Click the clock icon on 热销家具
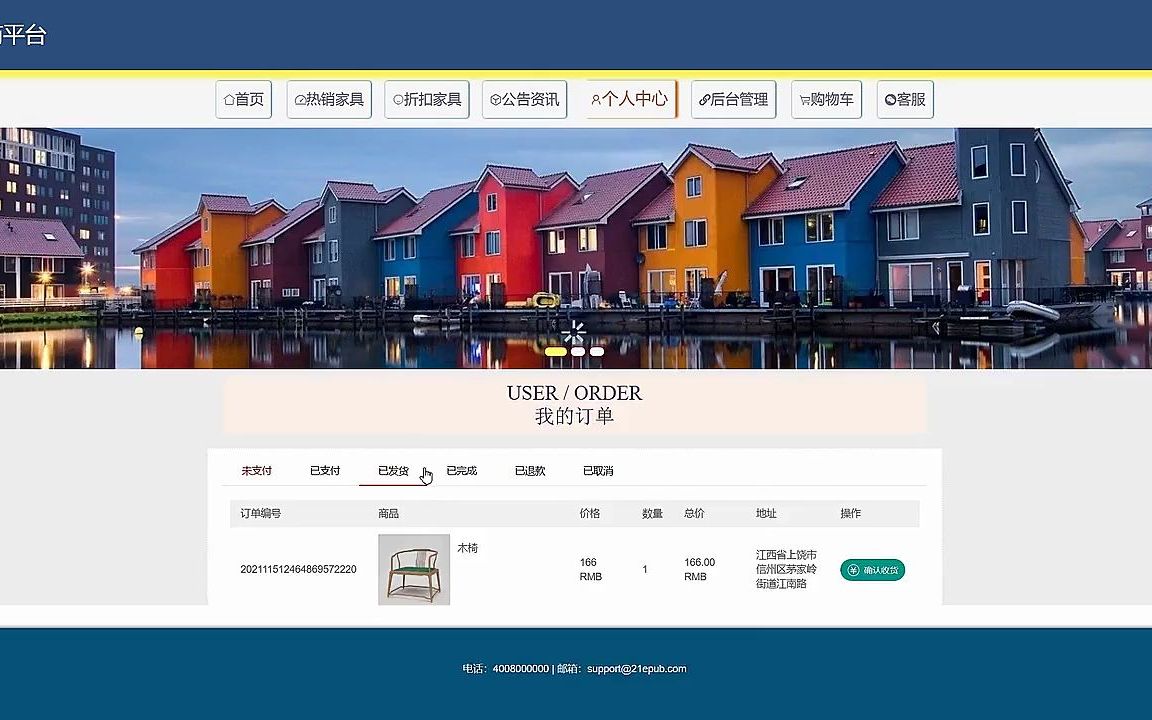The image size is (1152, 720). [x=301, y=99]
